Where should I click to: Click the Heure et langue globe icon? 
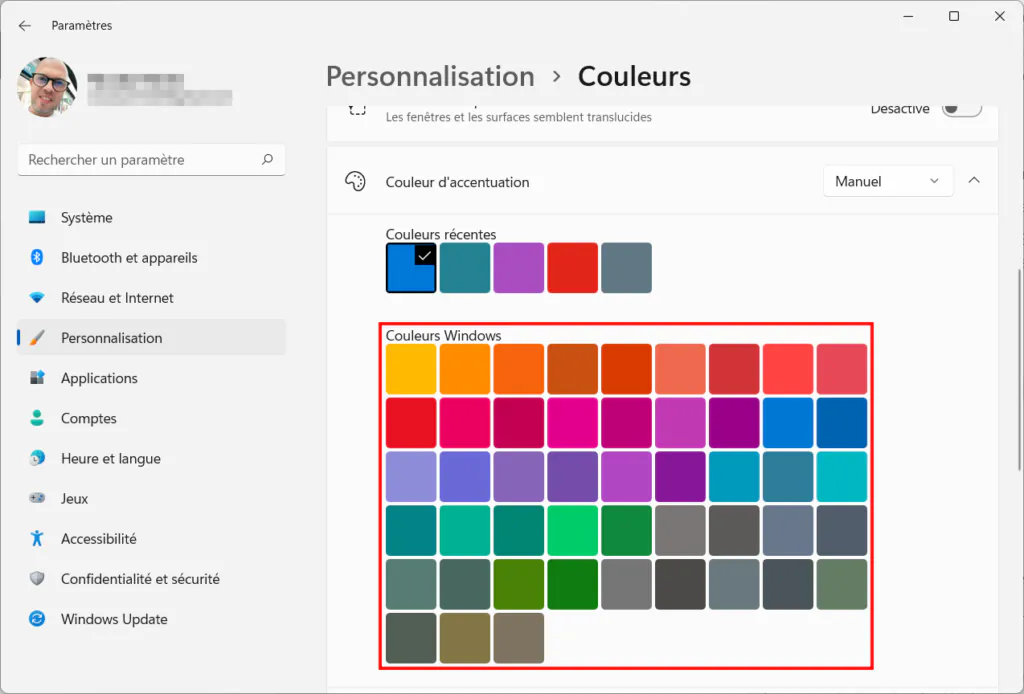click(37, 458)
